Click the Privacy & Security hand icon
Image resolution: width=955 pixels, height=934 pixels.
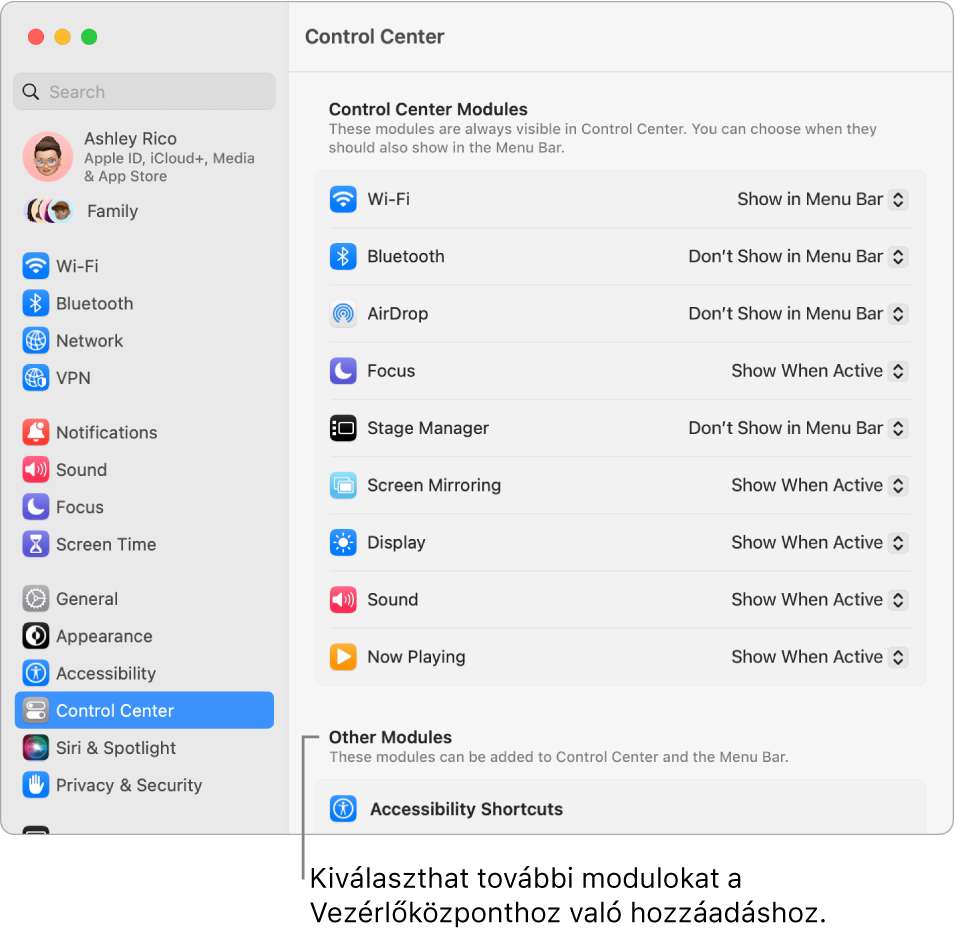point(35,784)
